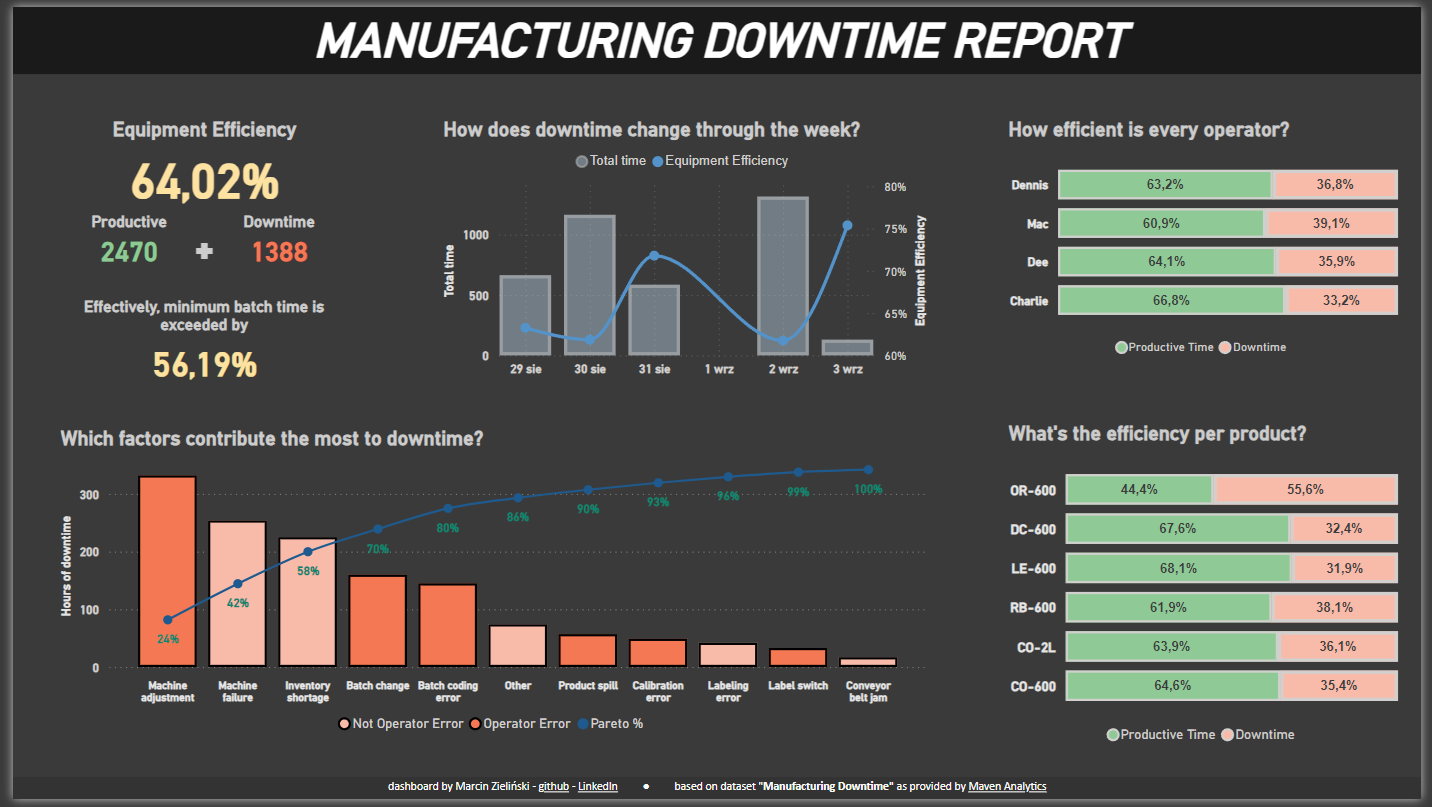
Task: Click the Pareto % legend marker
Action: 583,724
